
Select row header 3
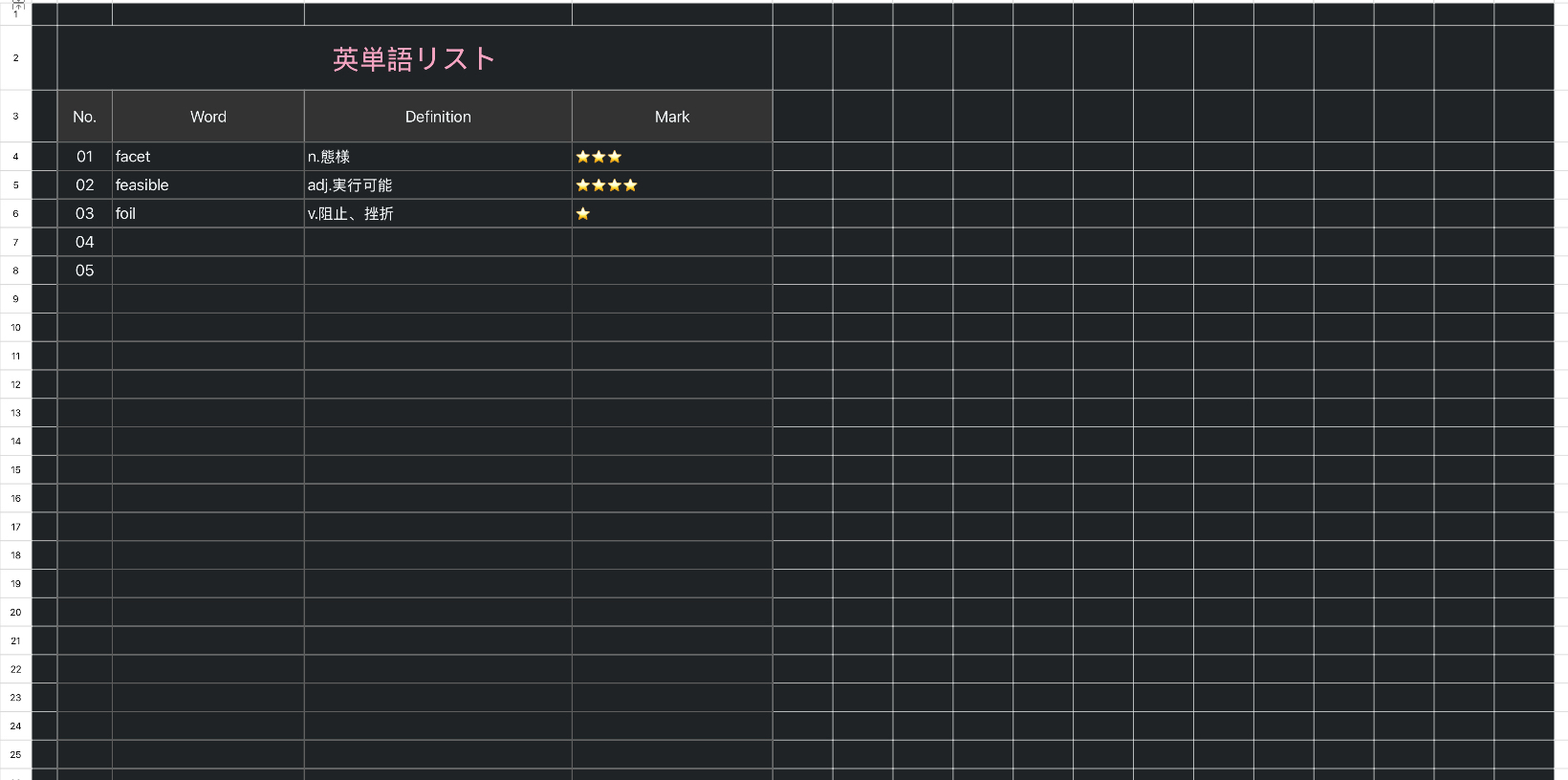15,117
